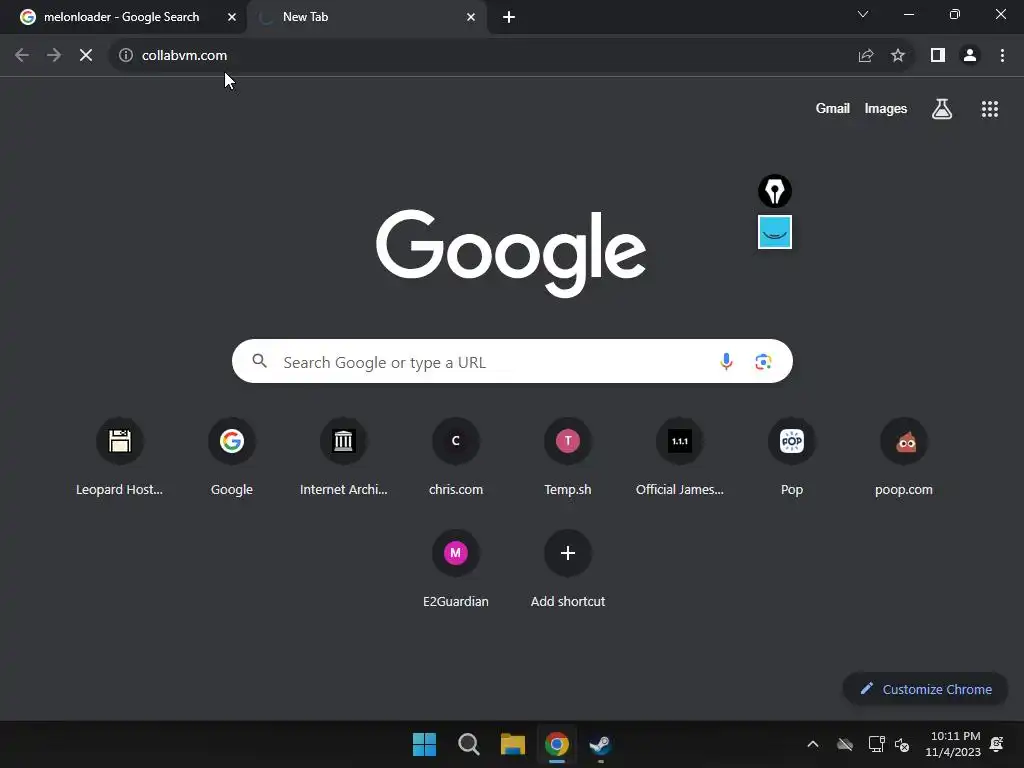Screen dimensions: 1024x768
Task: Expand the tab search chevron
Action: point(863,14)
